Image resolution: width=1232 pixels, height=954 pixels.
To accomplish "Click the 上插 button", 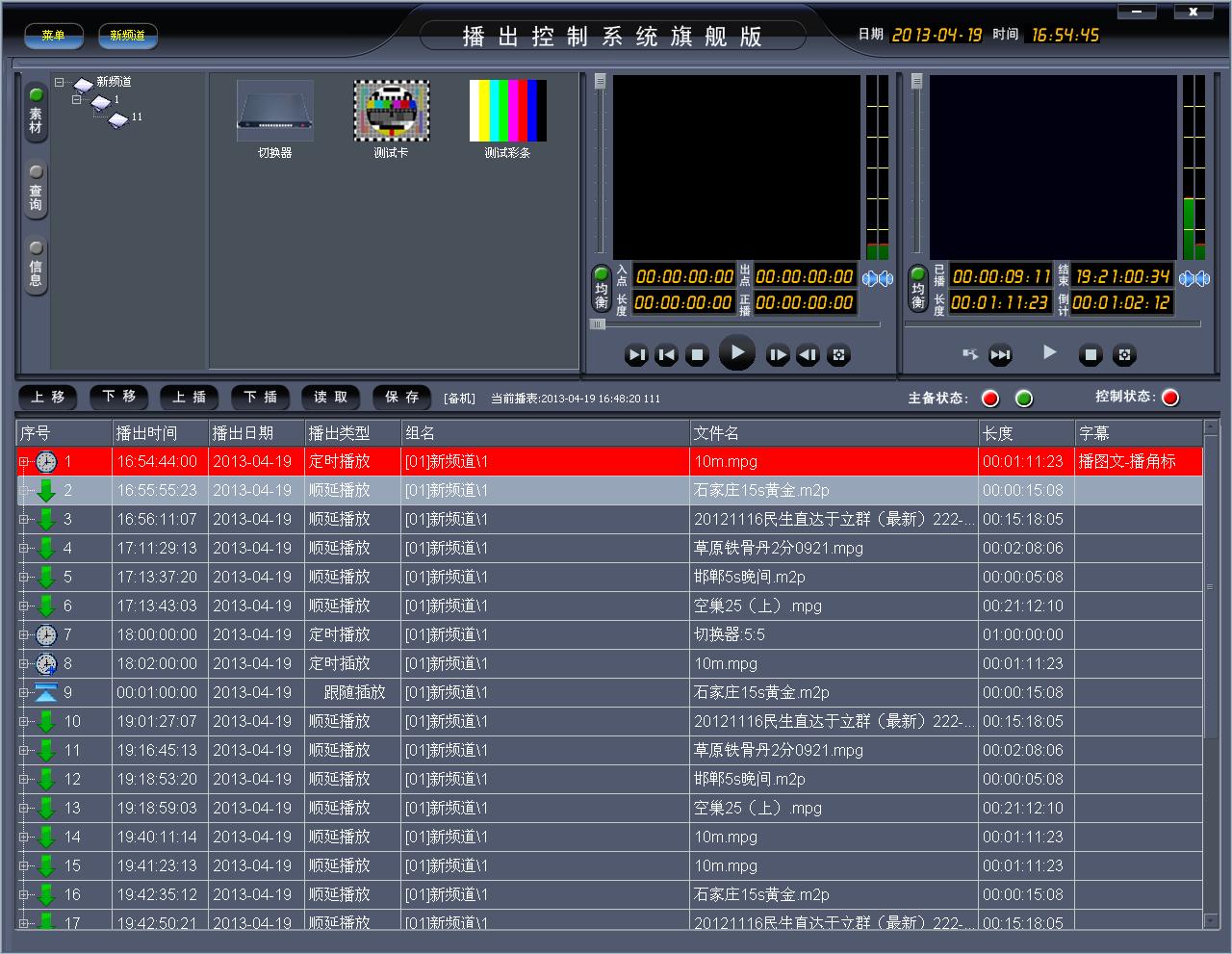I will pos(190,397).
